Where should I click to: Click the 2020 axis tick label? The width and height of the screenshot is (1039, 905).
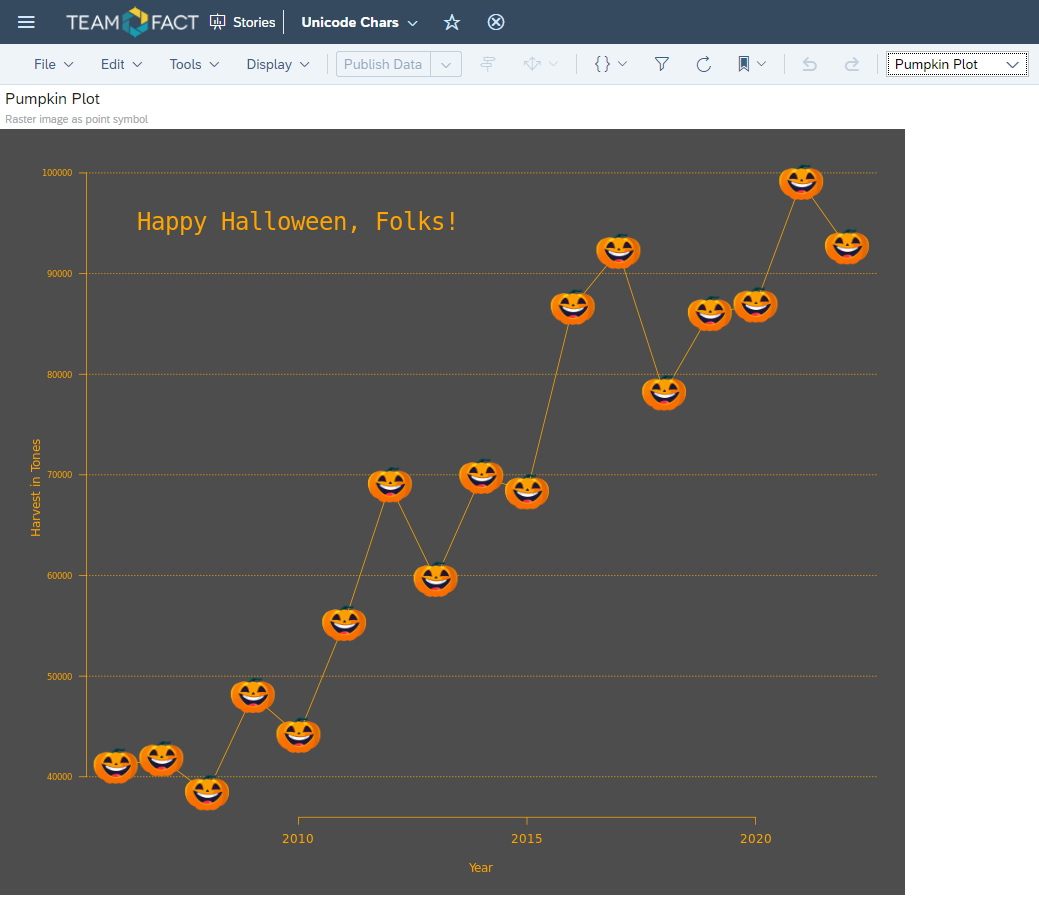[x=755, y=839]
